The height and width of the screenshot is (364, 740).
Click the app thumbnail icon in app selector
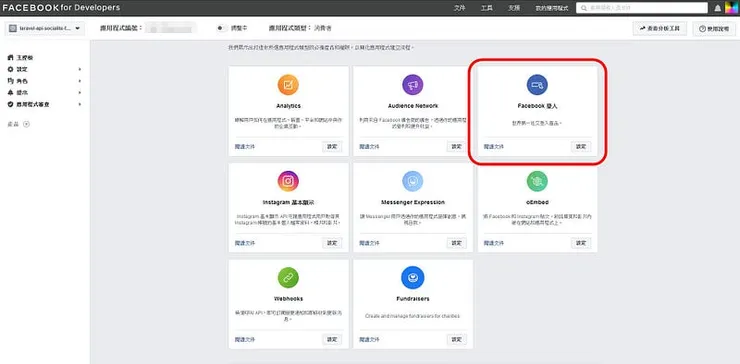(13, 28)
